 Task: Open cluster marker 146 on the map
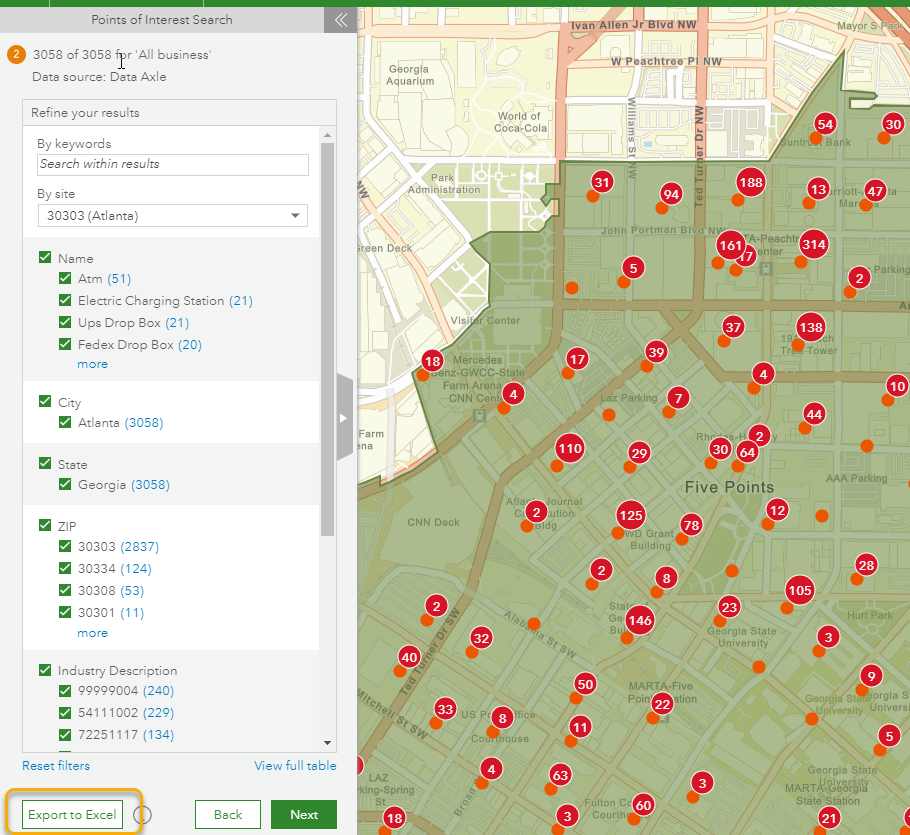[639, 620]
